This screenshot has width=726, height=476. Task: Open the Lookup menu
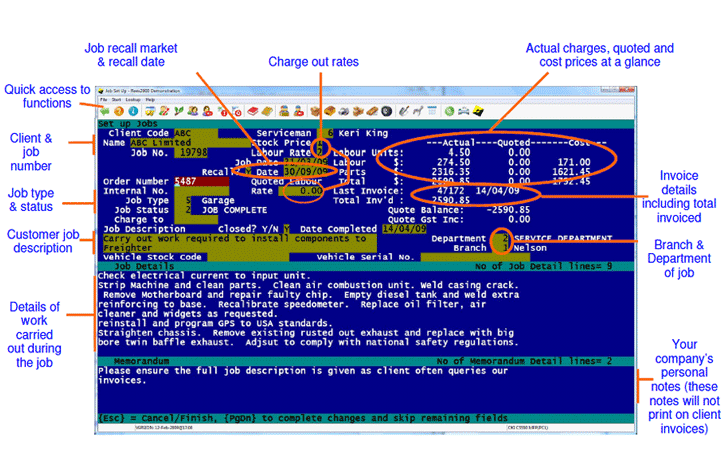tap(130, 100)
